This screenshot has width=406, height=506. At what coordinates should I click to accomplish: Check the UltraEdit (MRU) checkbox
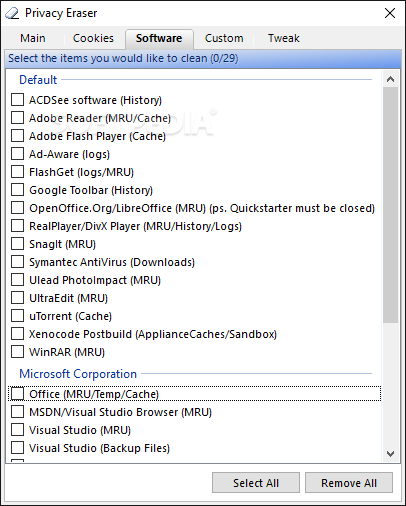[x=17, y=298]
